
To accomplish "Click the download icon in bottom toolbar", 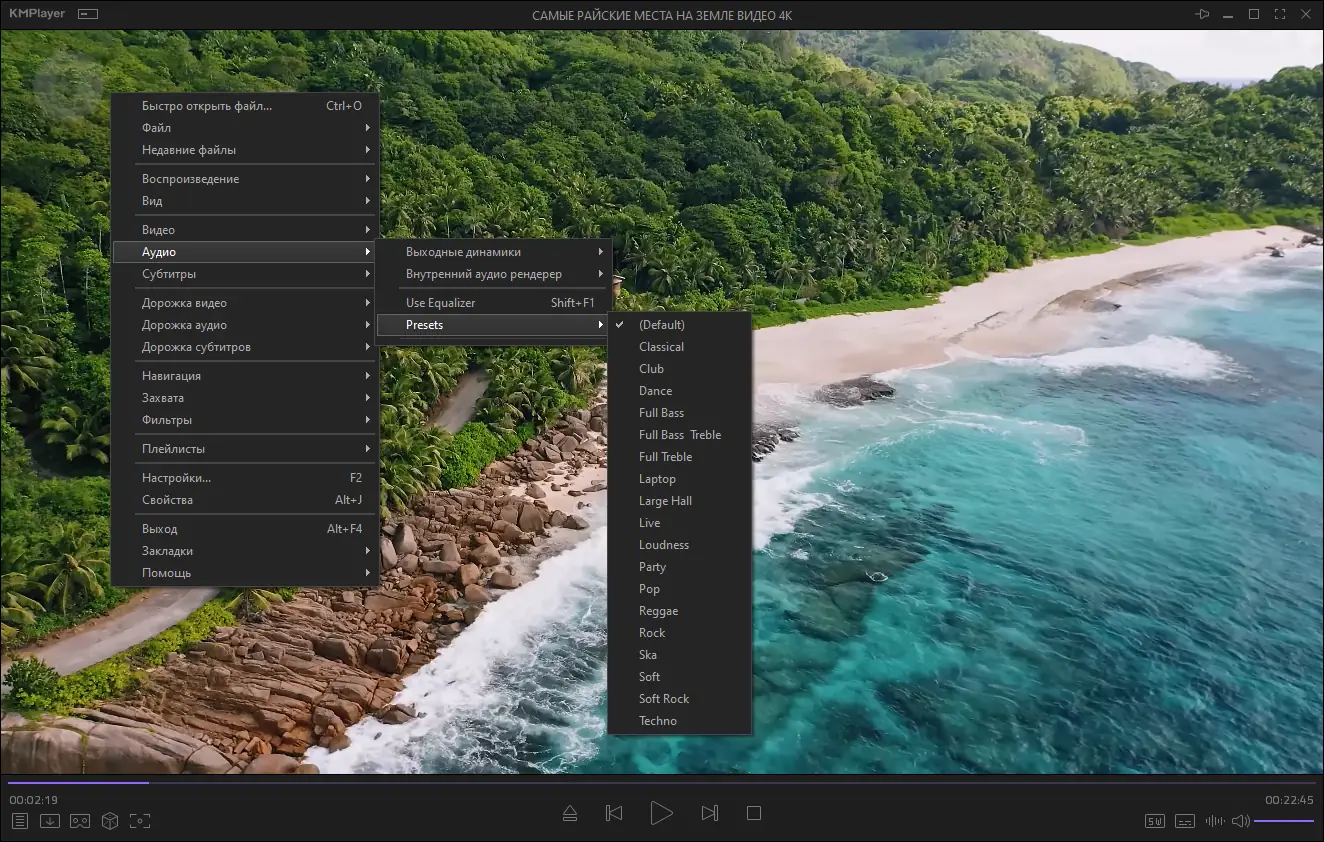I will pyautogui.click(x=49, y=821).
